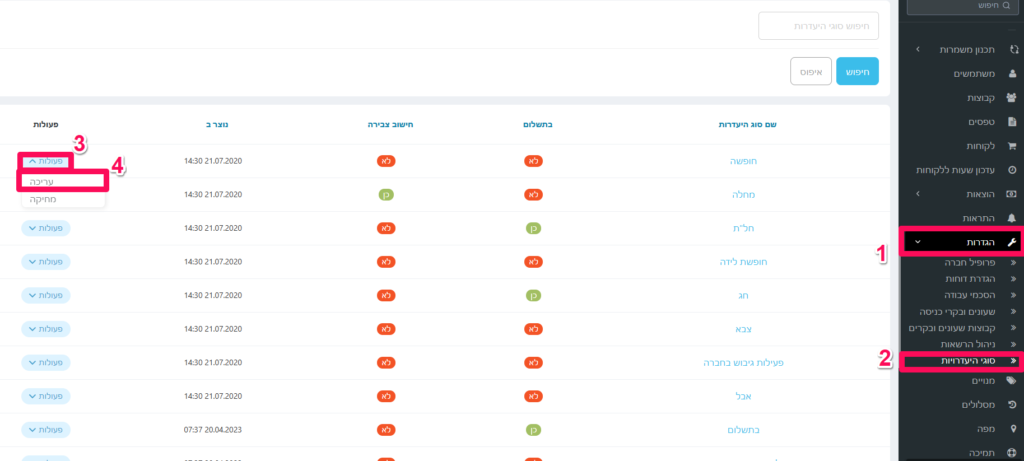
Task: Click the support (תמיכה) globe icon
Action: point(1012,453)
